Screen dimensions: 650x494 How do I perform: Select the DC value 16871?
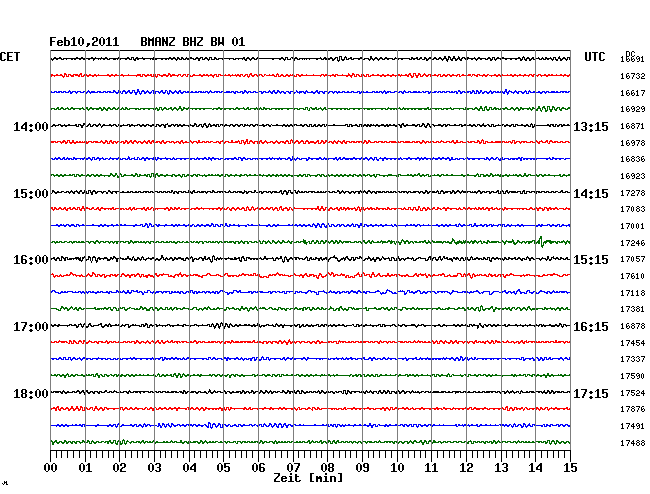[x=633, y=126]
